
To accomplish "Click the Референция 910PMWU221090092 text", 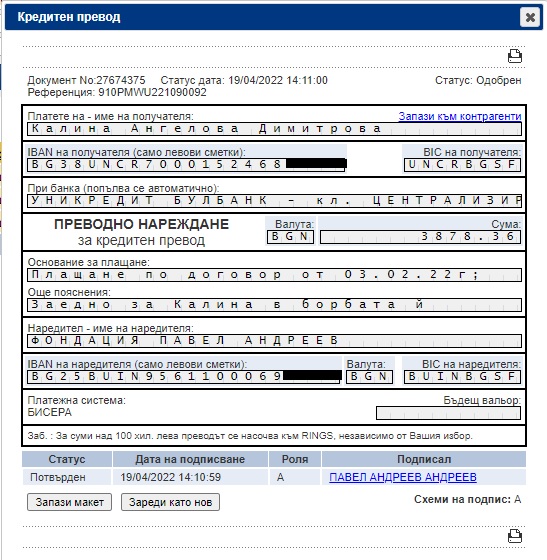I will [117, 92].
